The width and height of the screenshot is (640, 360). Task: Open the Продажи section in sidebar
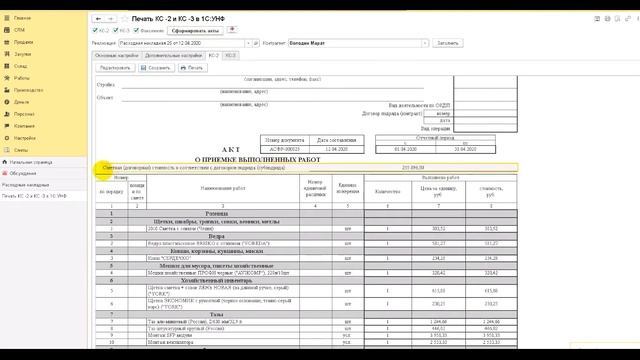point(23,42)
